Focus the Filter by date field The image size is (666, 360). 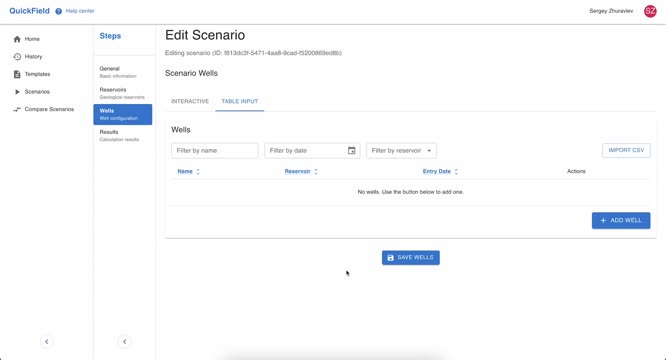312,151
